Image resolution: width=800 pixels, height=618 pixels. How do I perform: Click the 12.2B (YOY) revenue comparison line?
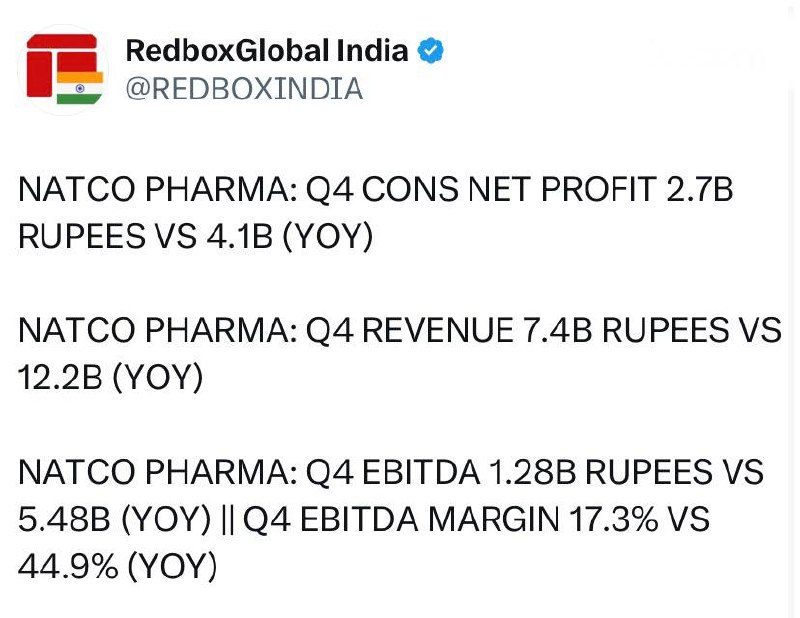pos(111,377)
